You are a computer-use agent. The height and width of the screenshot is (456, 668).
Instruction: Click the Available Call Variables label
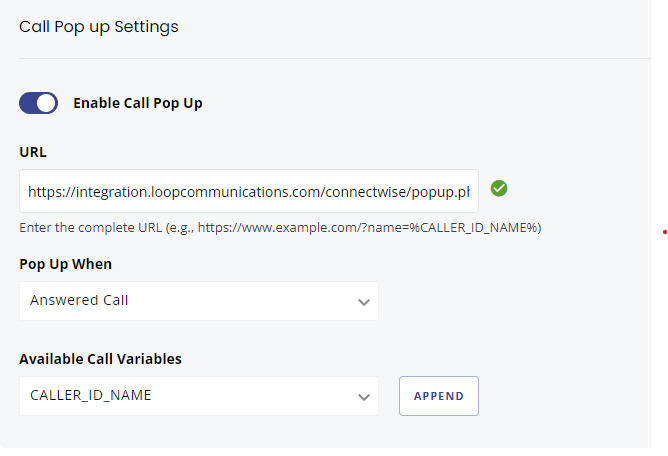(100, 359)
